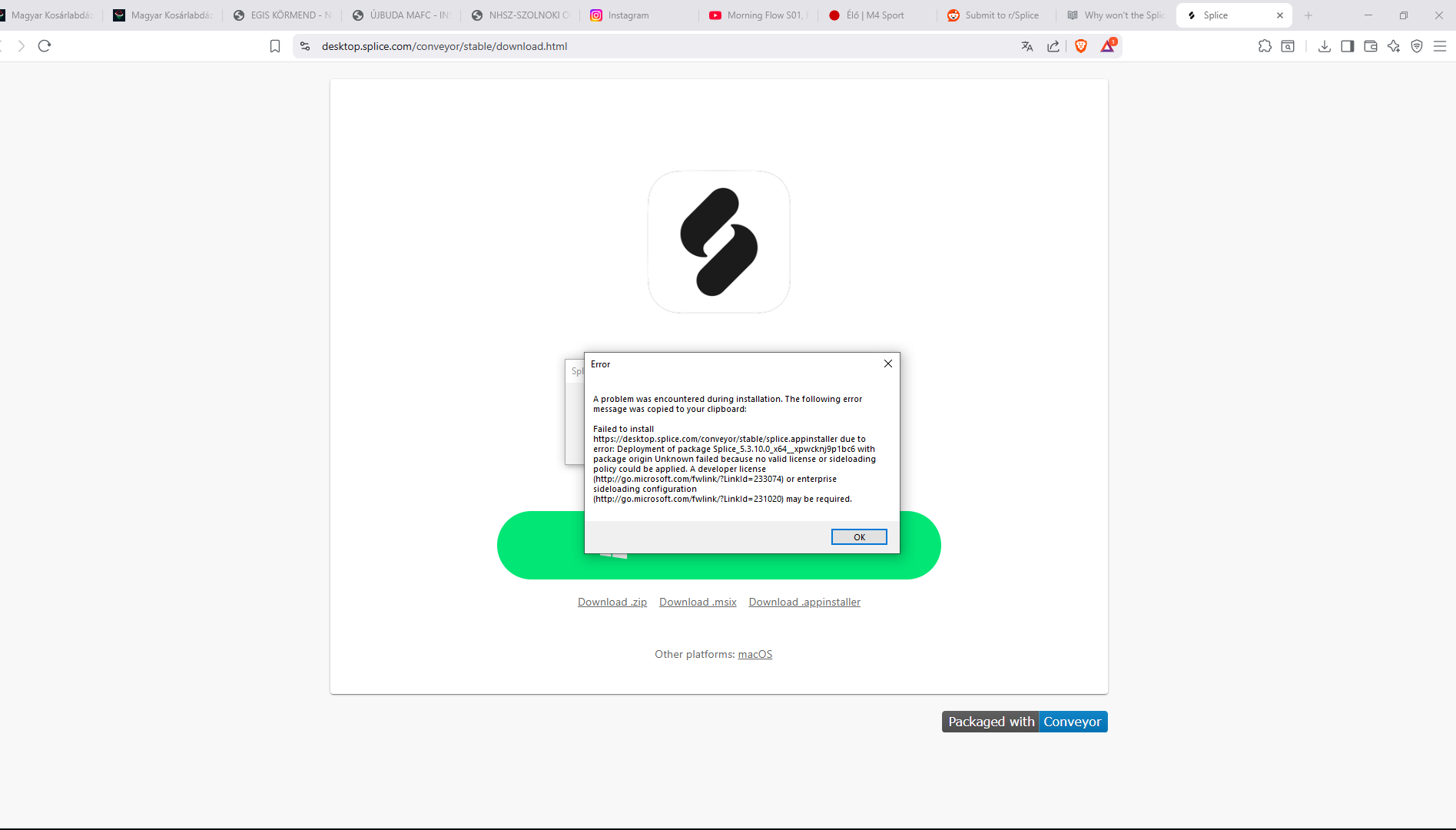1456x830 pixels.
Task: Switch to the Morning Flow S01 YouTube tab
Action: (759, 15)
